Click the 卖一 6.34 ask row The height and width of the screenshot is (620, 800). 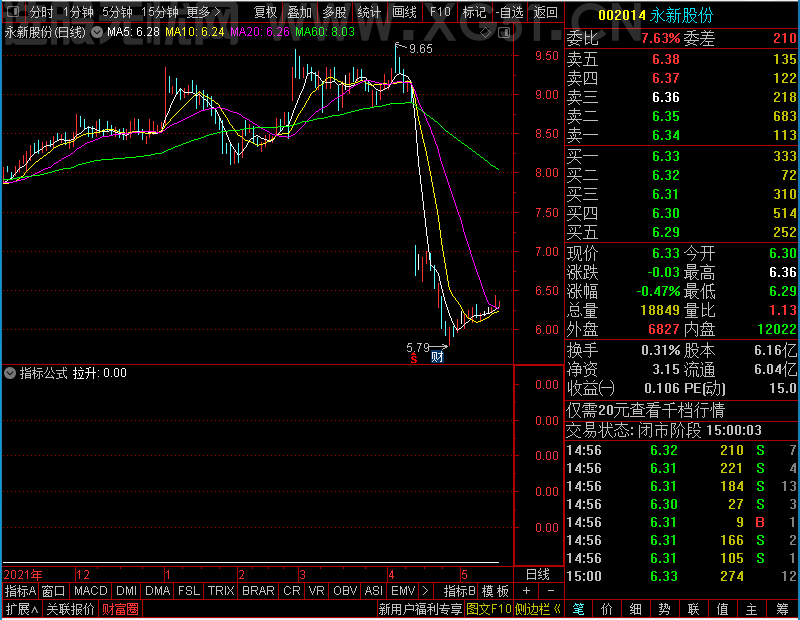pyautogui.click(x=682, y=135)
